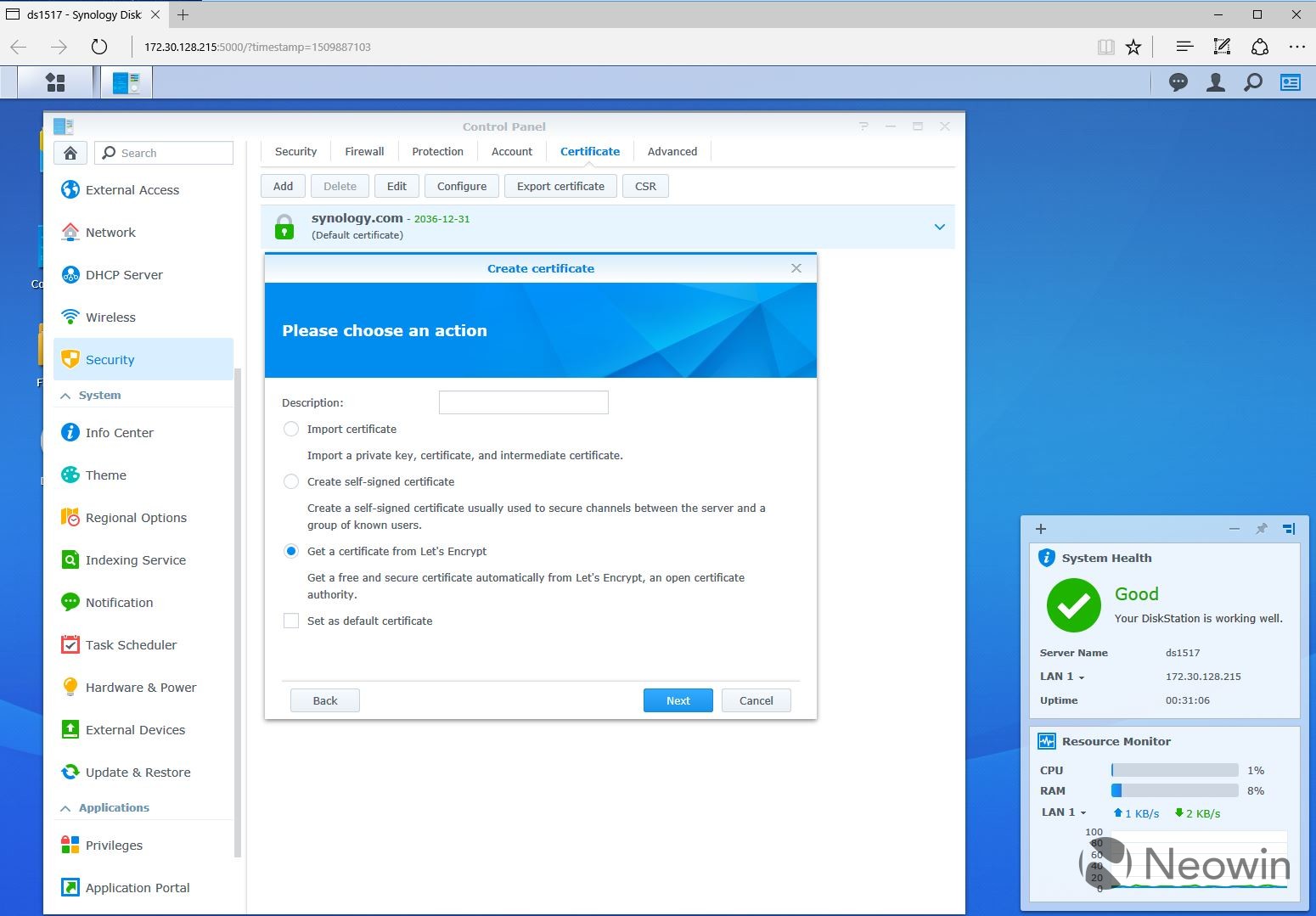
Task: Collapse the System section in sidebar
Action: tap(65, 396)
